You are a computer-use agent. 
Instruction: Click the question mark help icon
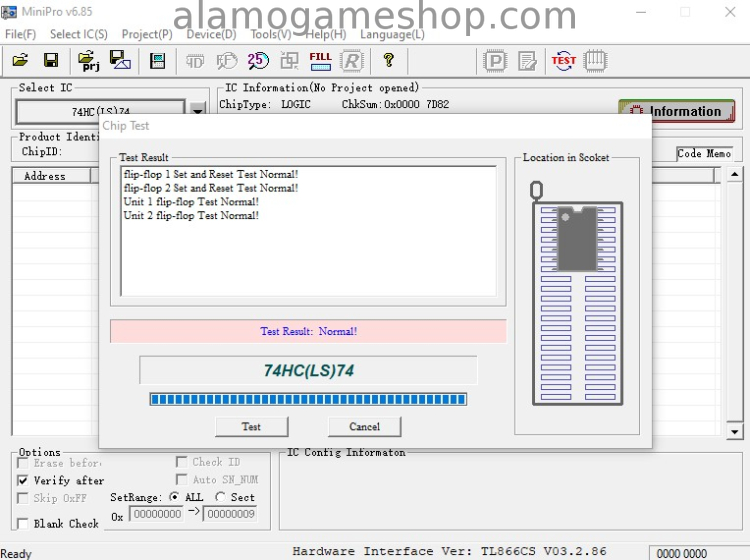click(x=389, y=61)
